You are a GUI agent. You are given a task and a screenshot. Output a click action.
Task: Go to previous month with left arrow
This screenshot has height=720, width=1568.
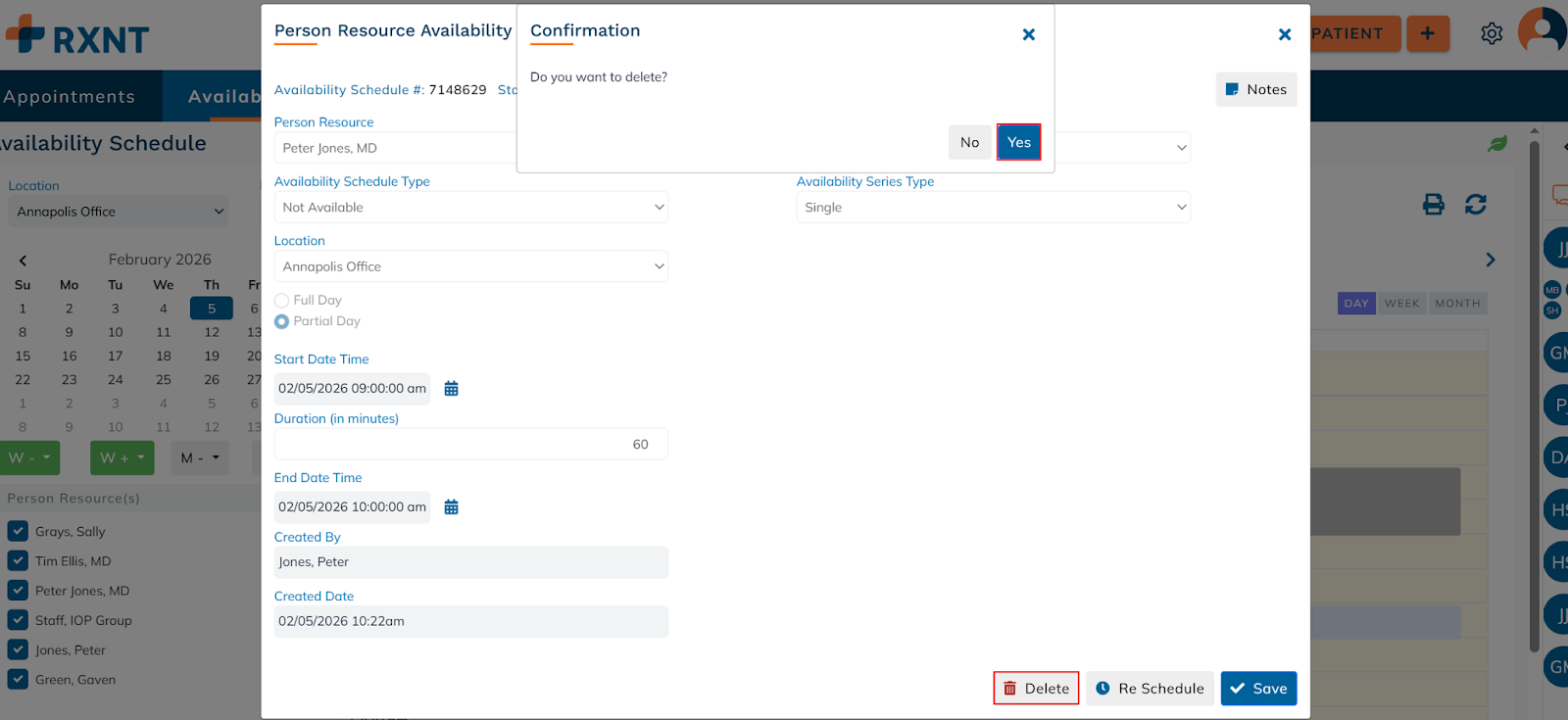tap(23, 261)
